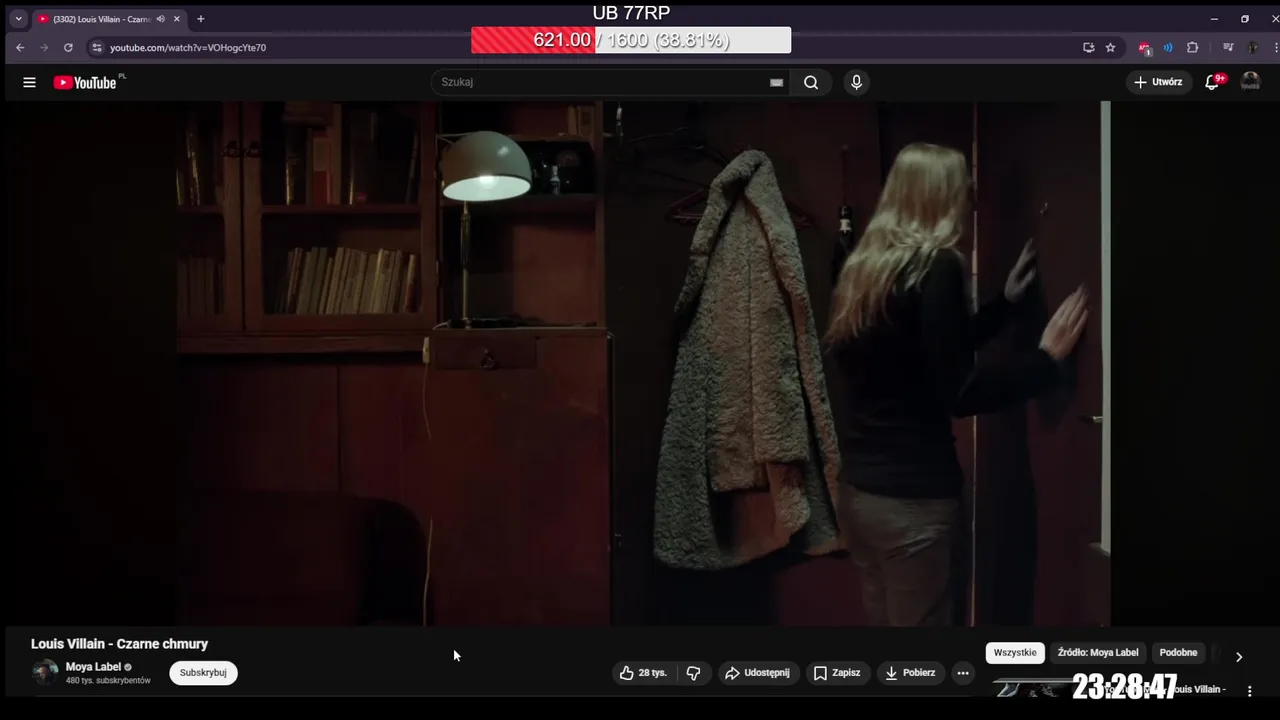This screenshot has width=1280, height=720.
Task: Open the YouTube account avatar menu
Action: pyautogui.click(x=1250, y=82)
